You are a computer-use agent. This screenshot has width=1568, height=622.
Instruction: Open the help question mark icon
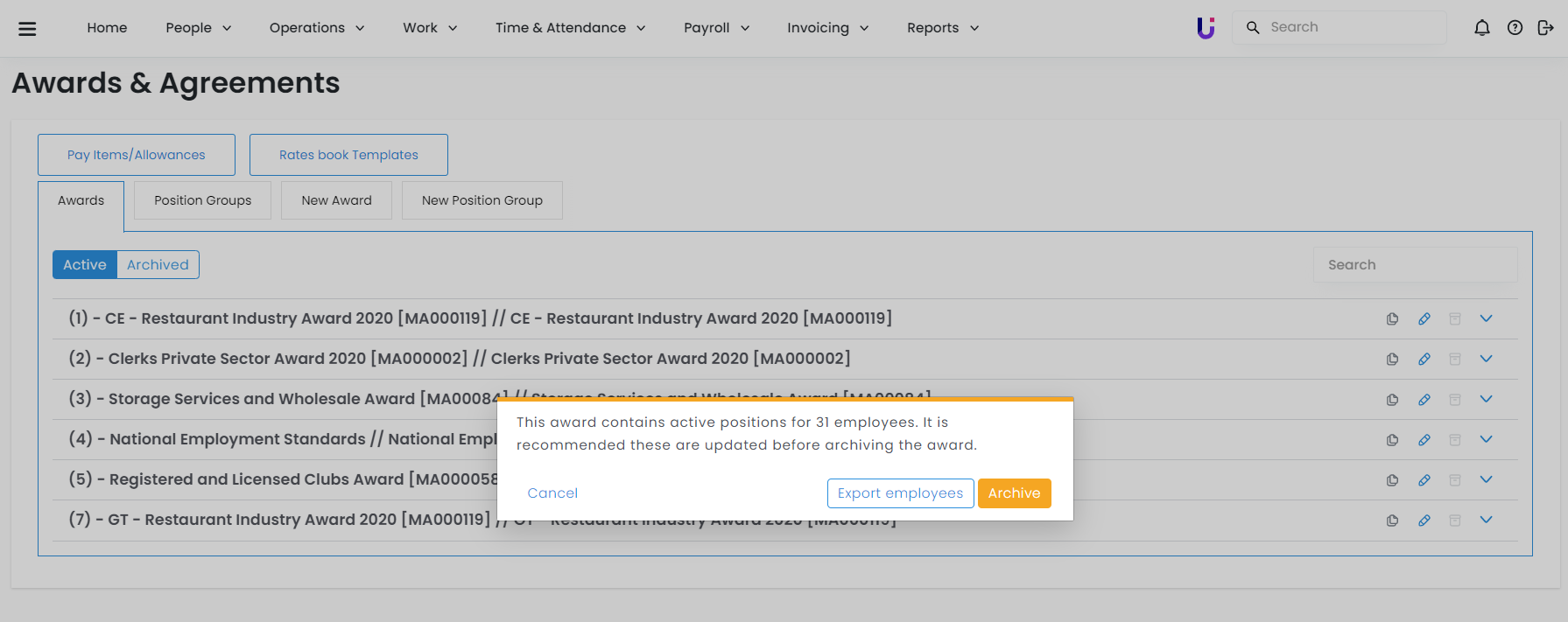tap(1515, 28)
